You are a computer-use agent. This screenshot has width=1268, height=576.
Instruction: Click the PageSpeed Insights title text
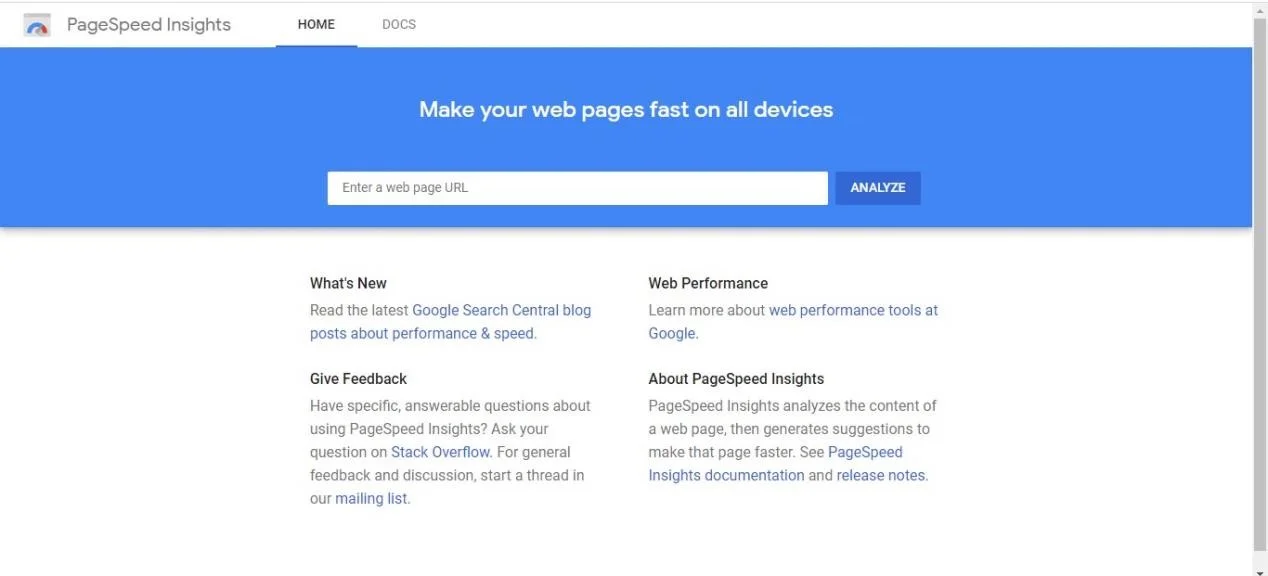tap(149, 25)
